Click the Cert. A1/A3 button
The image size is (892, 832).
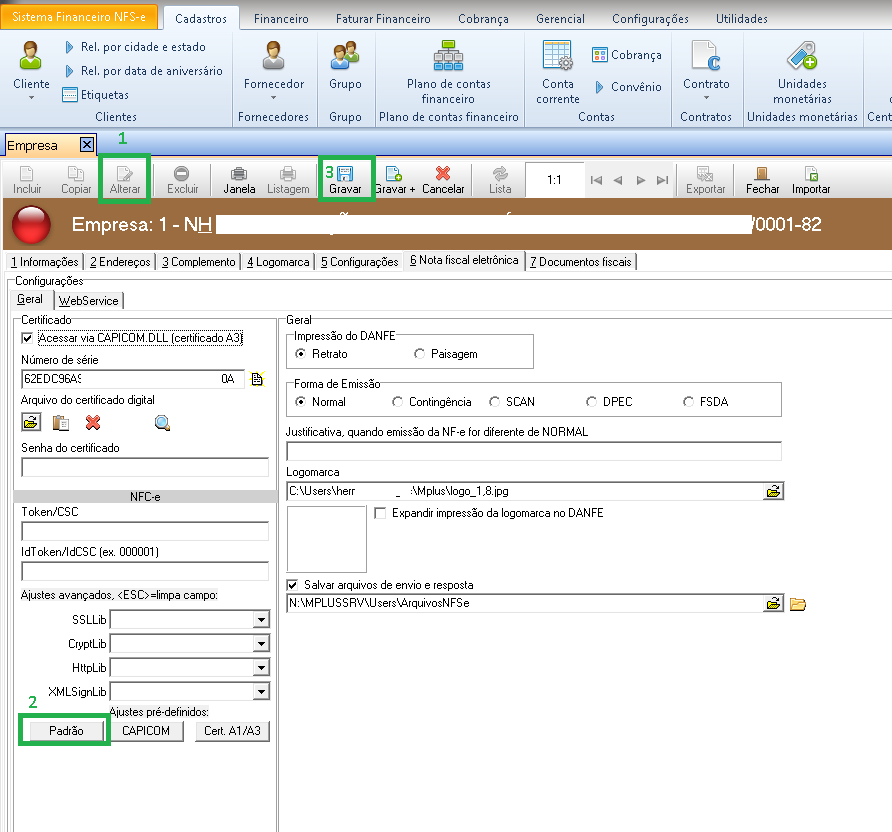(232, 731)
